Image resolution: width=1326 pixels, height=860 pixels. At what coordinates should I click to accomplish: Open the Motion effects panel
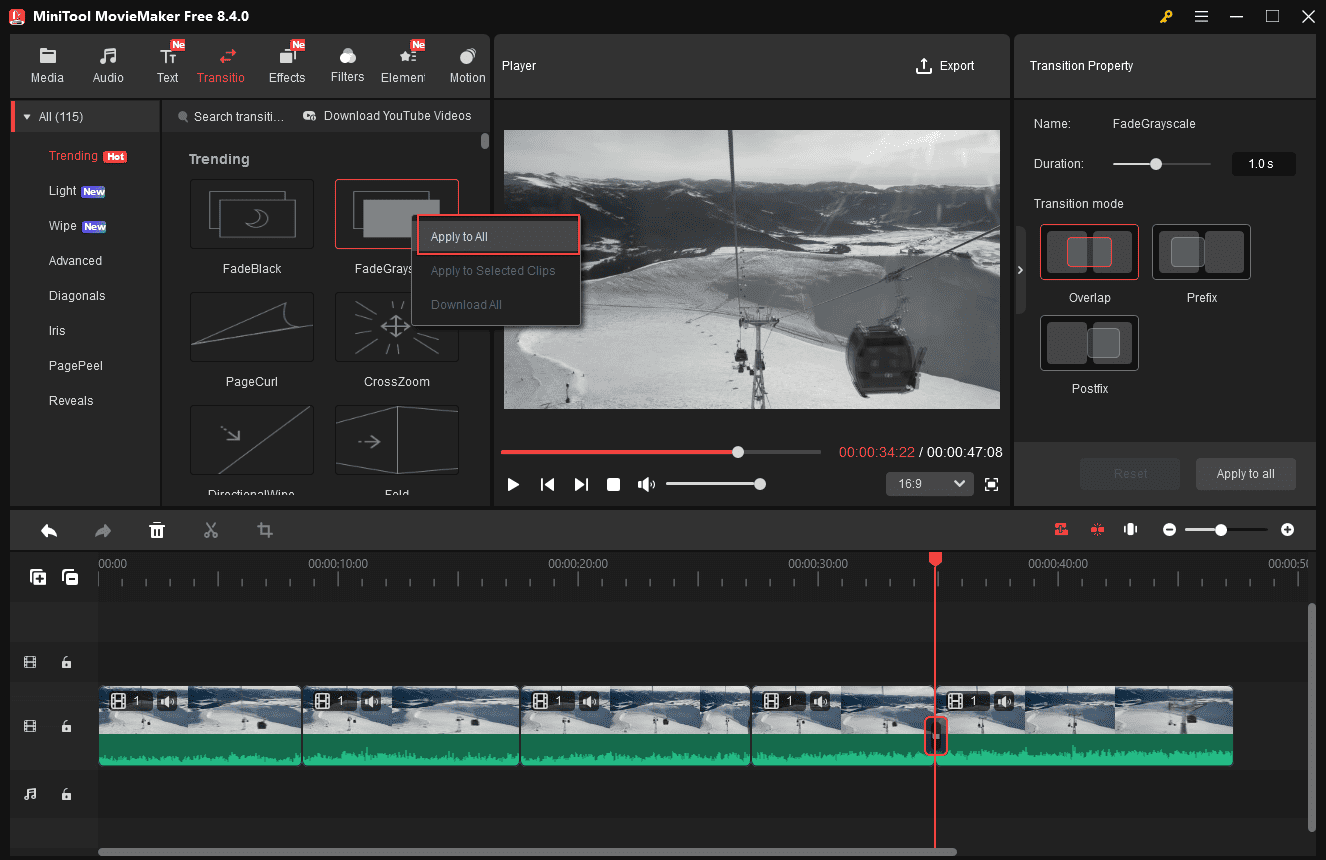(466, 62)
